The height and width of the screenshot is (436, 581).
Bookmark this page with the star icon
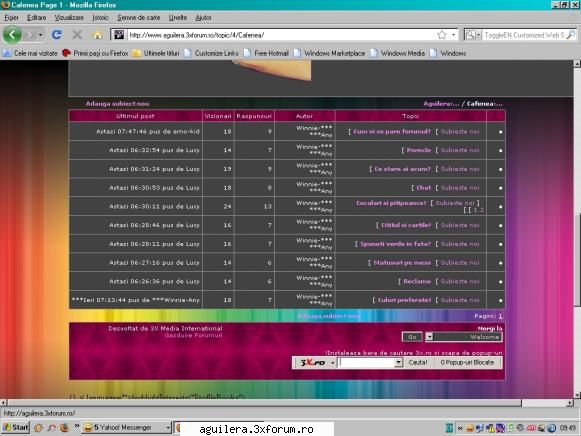[x=442, y=35]
